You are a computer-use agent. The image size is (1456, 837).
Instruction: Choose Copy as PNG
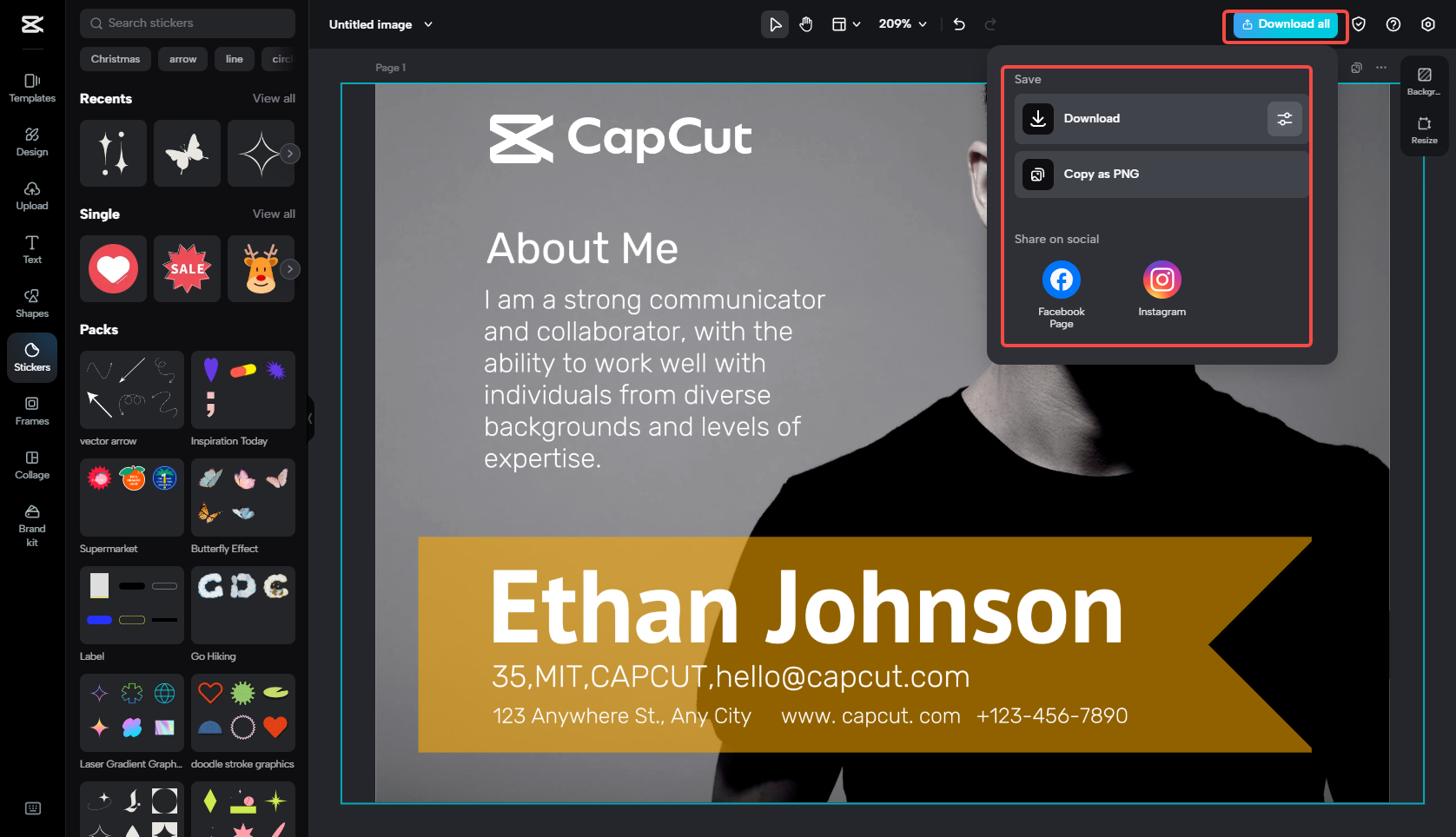[1161, 175]
